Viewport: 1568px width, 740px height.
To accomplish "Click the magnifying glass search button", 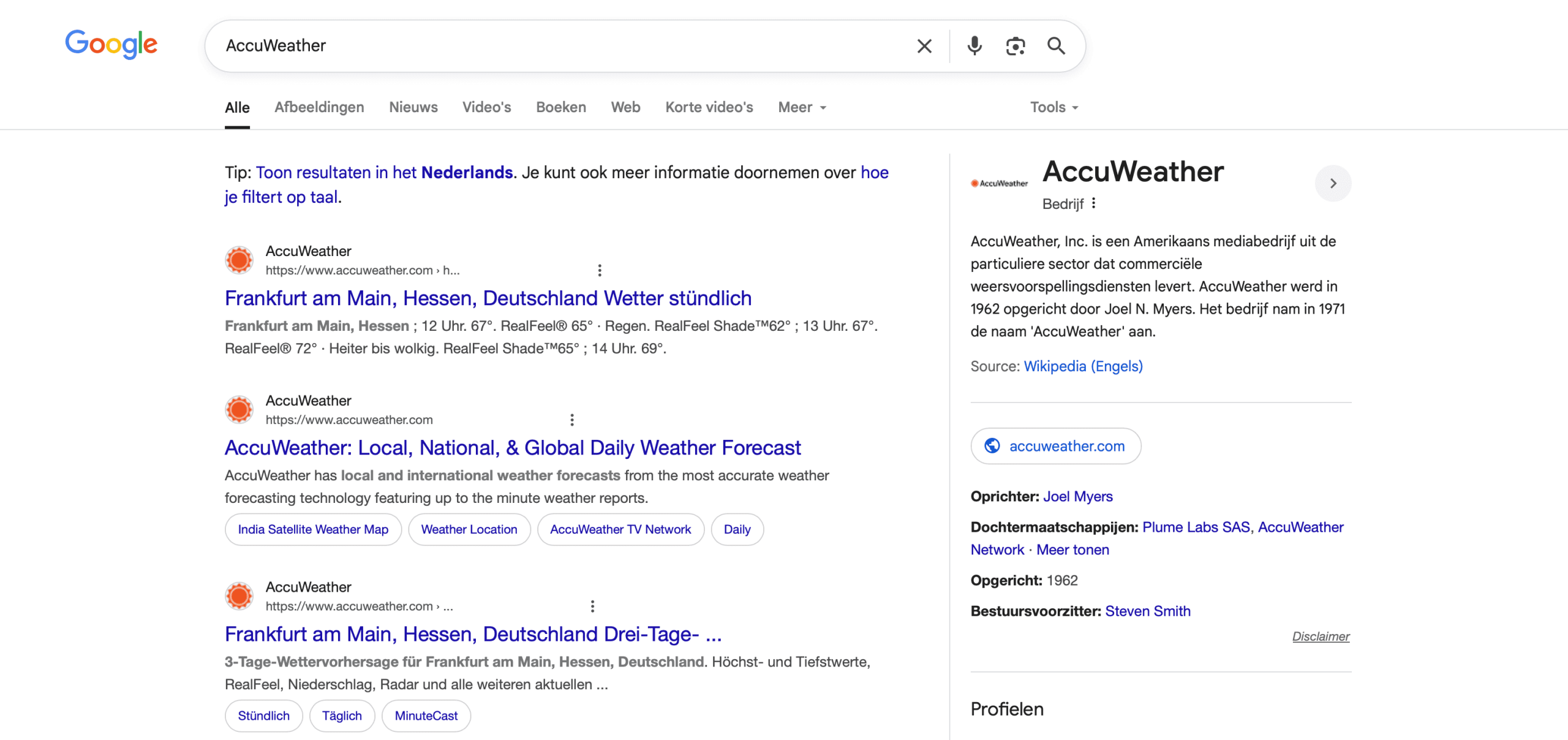I will [x=1056, y=46].
